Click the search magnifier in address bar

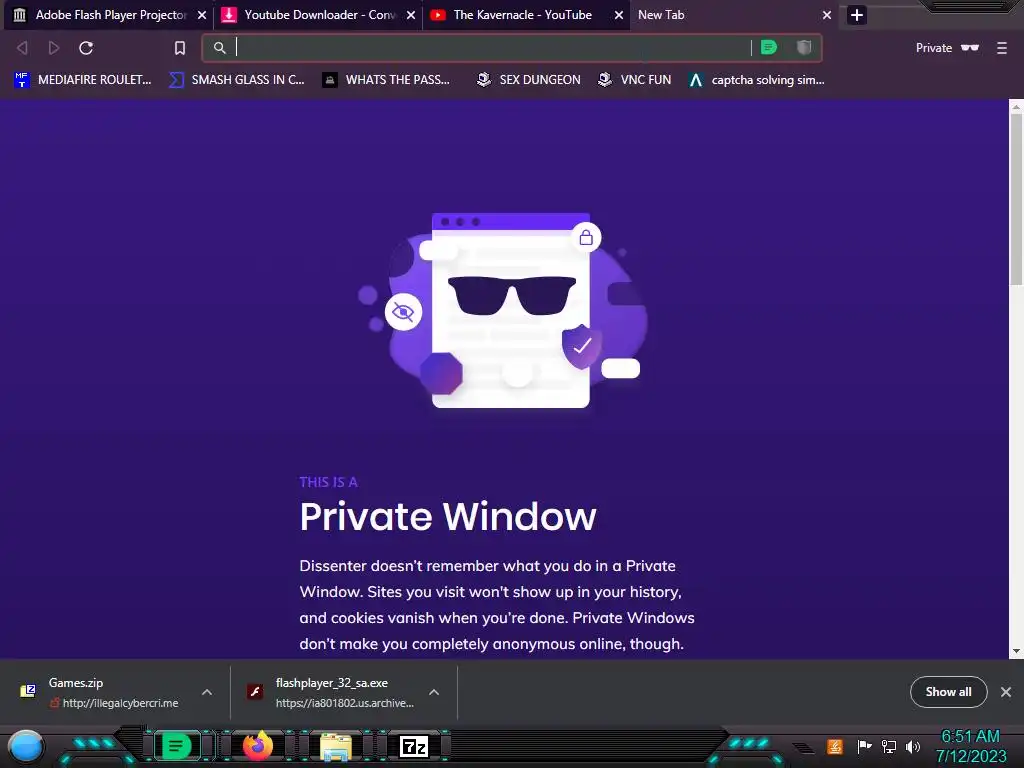[219, 48]
